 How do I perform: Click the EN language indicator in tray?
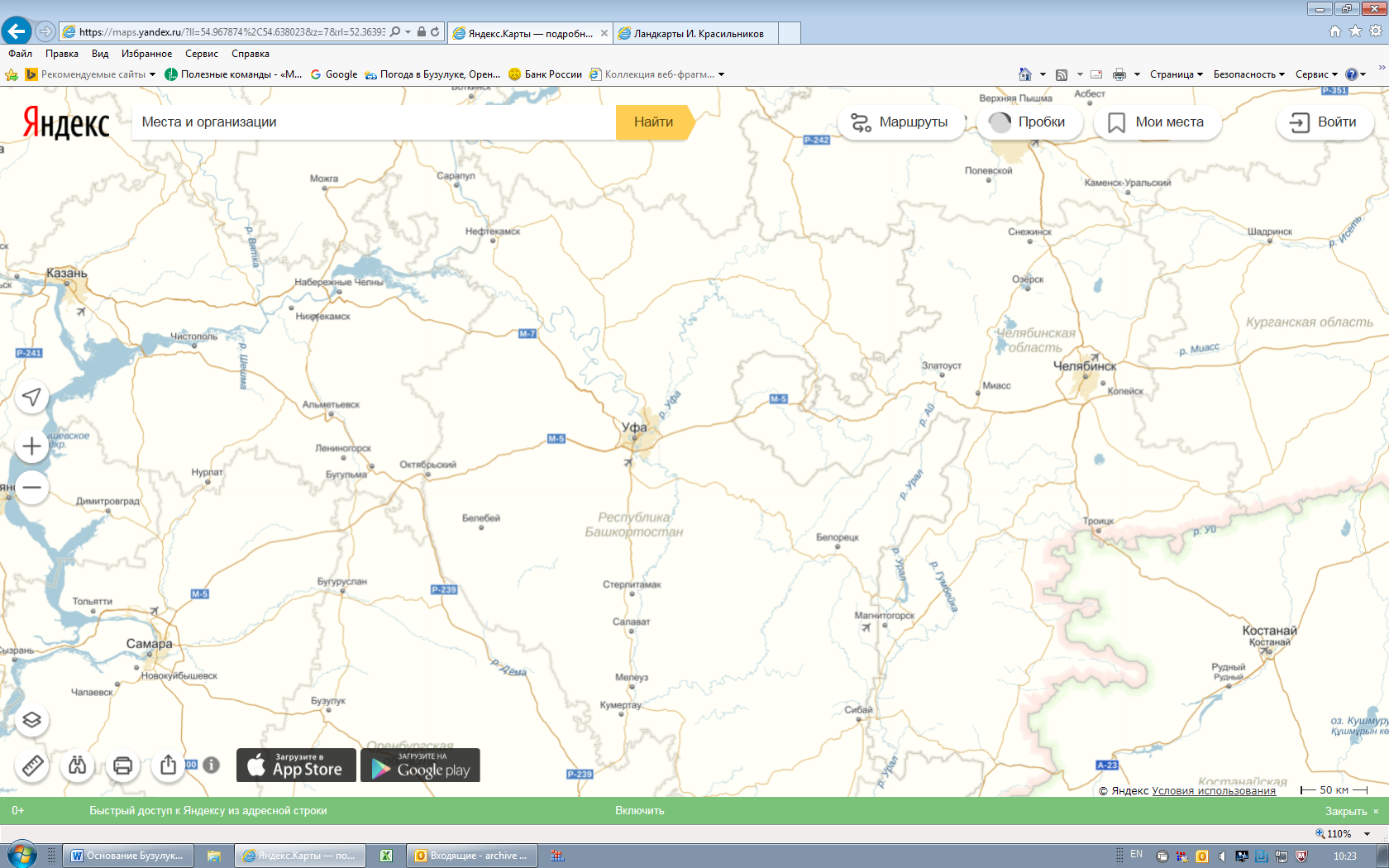pyautogui.click(x=1136, y=855)
